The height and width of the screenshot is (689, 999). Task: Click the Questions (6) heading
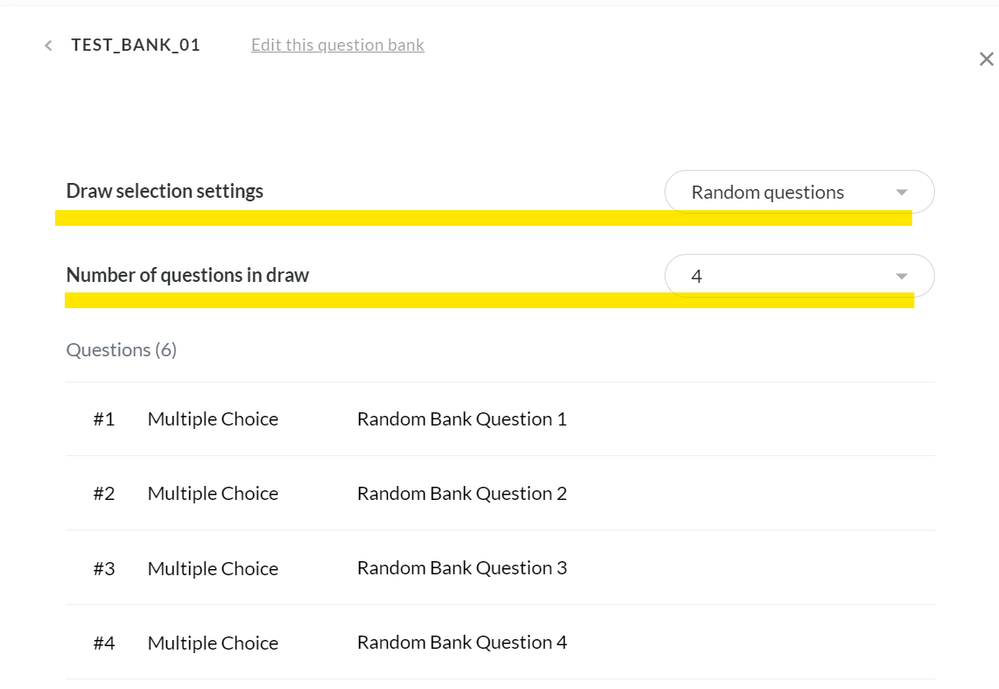point(121,350)
